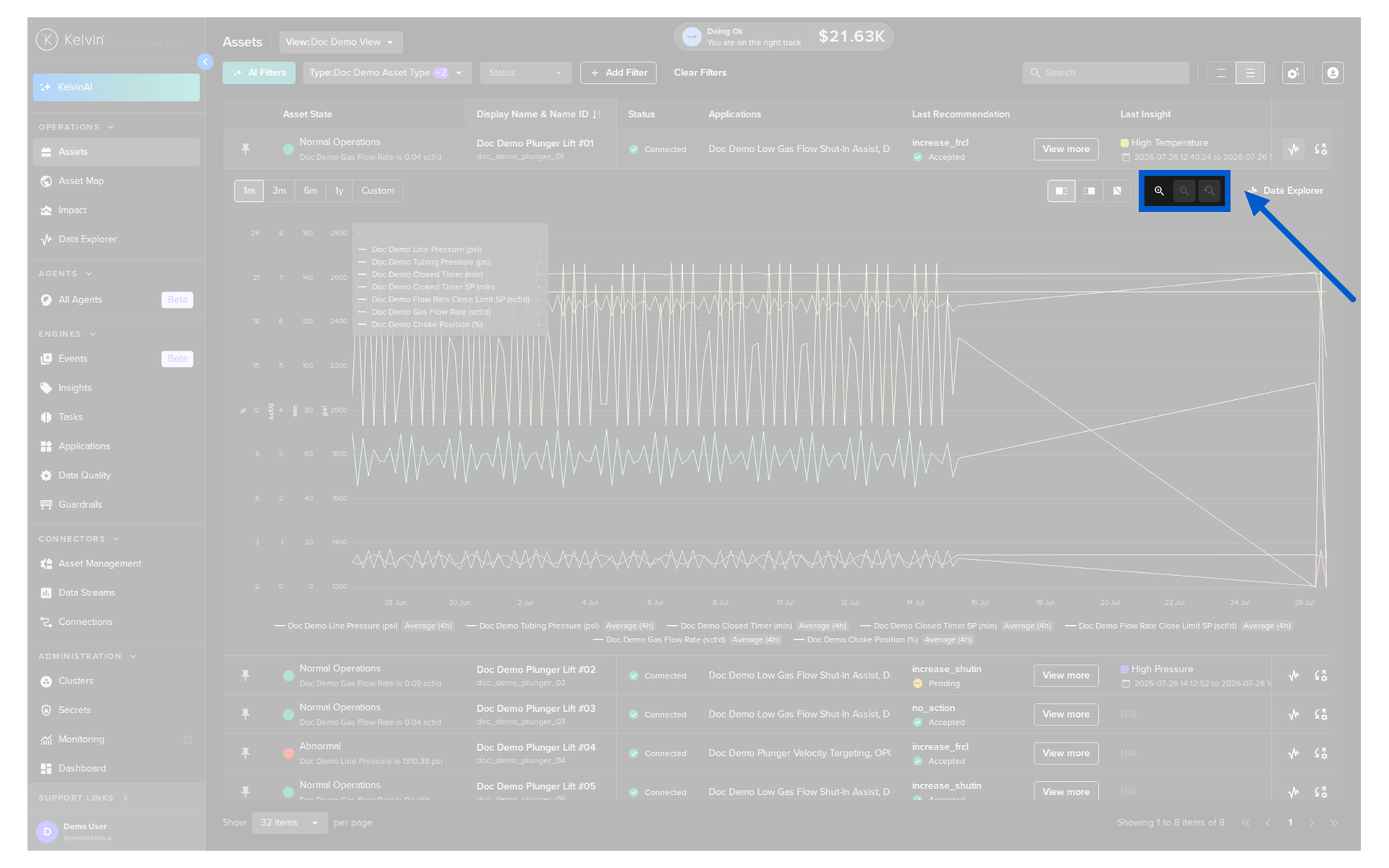Image resolution: width=1389 pixels, height=868 pixels.
Task: Open Asset Map in sidebar
Action: [116, 181]
